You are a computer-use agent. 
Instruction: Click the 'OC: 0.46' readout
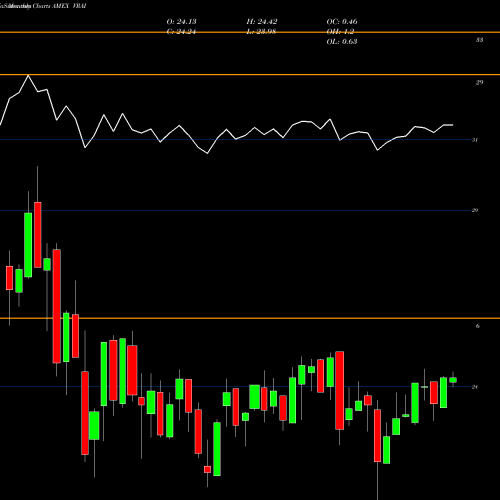point(342,22)
